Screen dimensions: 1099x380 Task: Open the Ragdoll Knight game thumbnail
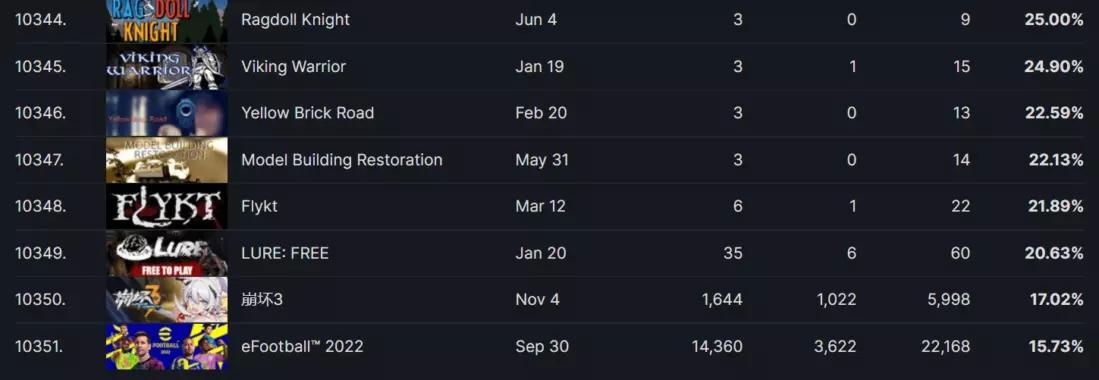(167, 20)
